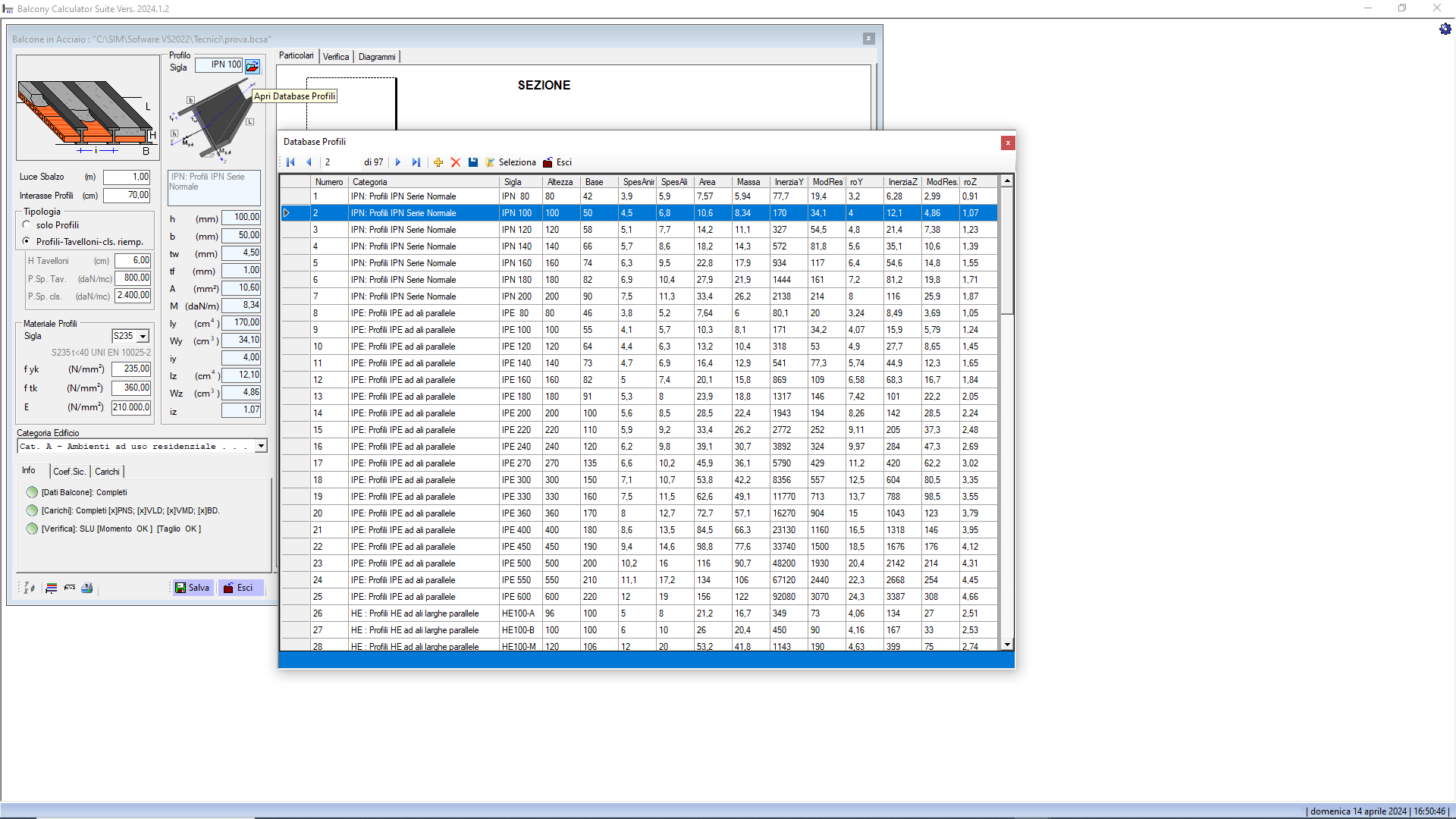Select row HE100-A in profile table
The height and width of the screenshot is (819, 1456).
(x=639, y=613)
